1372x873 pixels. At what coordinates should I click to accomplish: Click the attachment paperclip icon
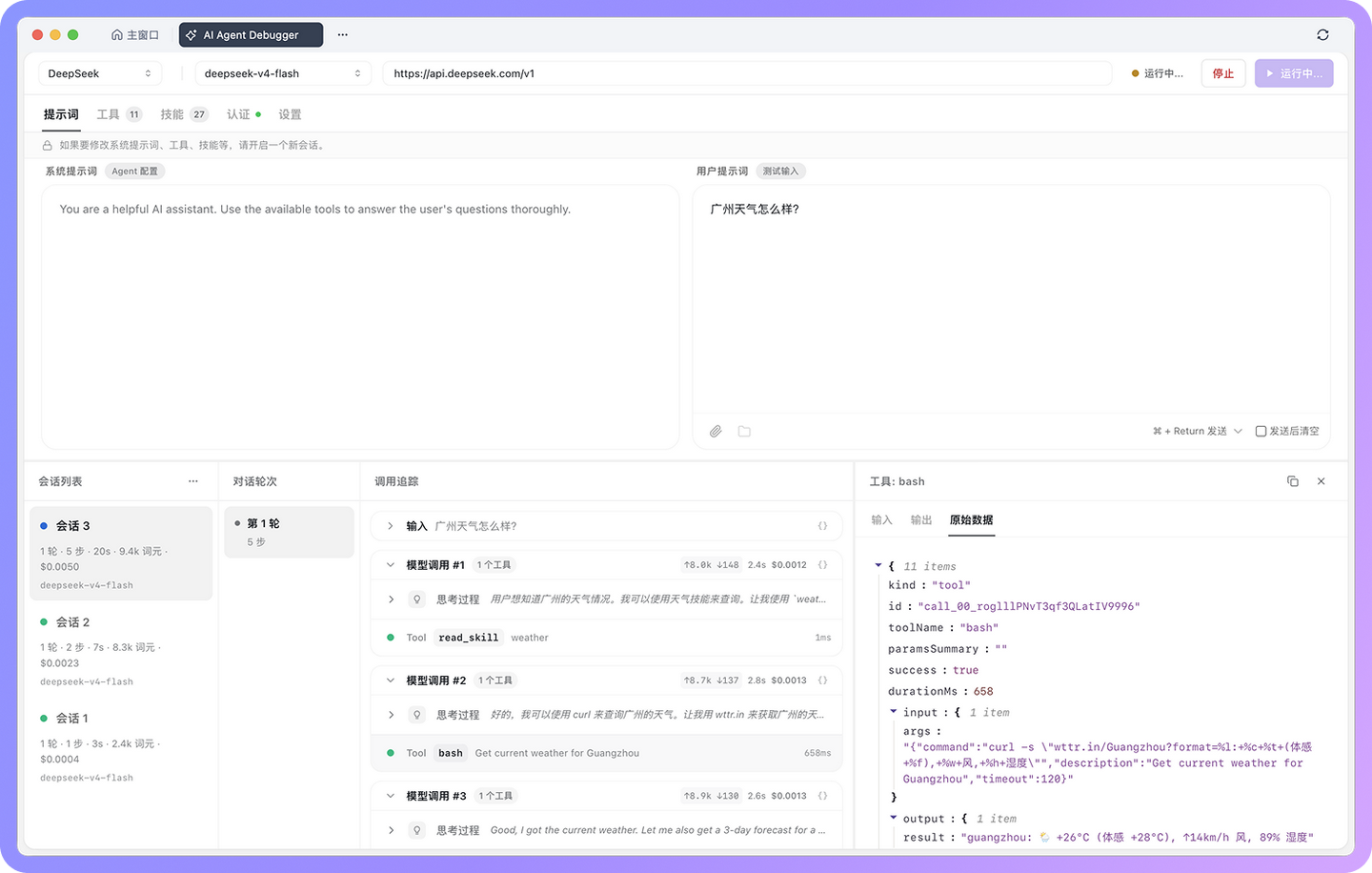pos(716,432)
